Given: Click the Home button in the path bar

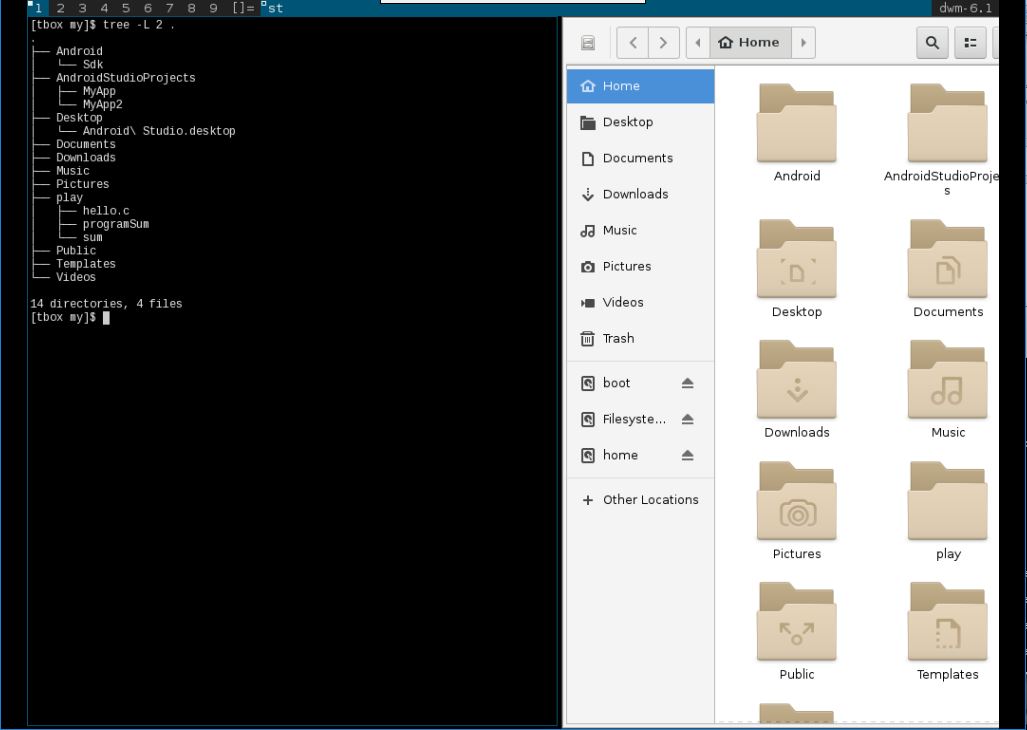Looking at the screenshot, I should pyautogui.click(x=751, y=42).
